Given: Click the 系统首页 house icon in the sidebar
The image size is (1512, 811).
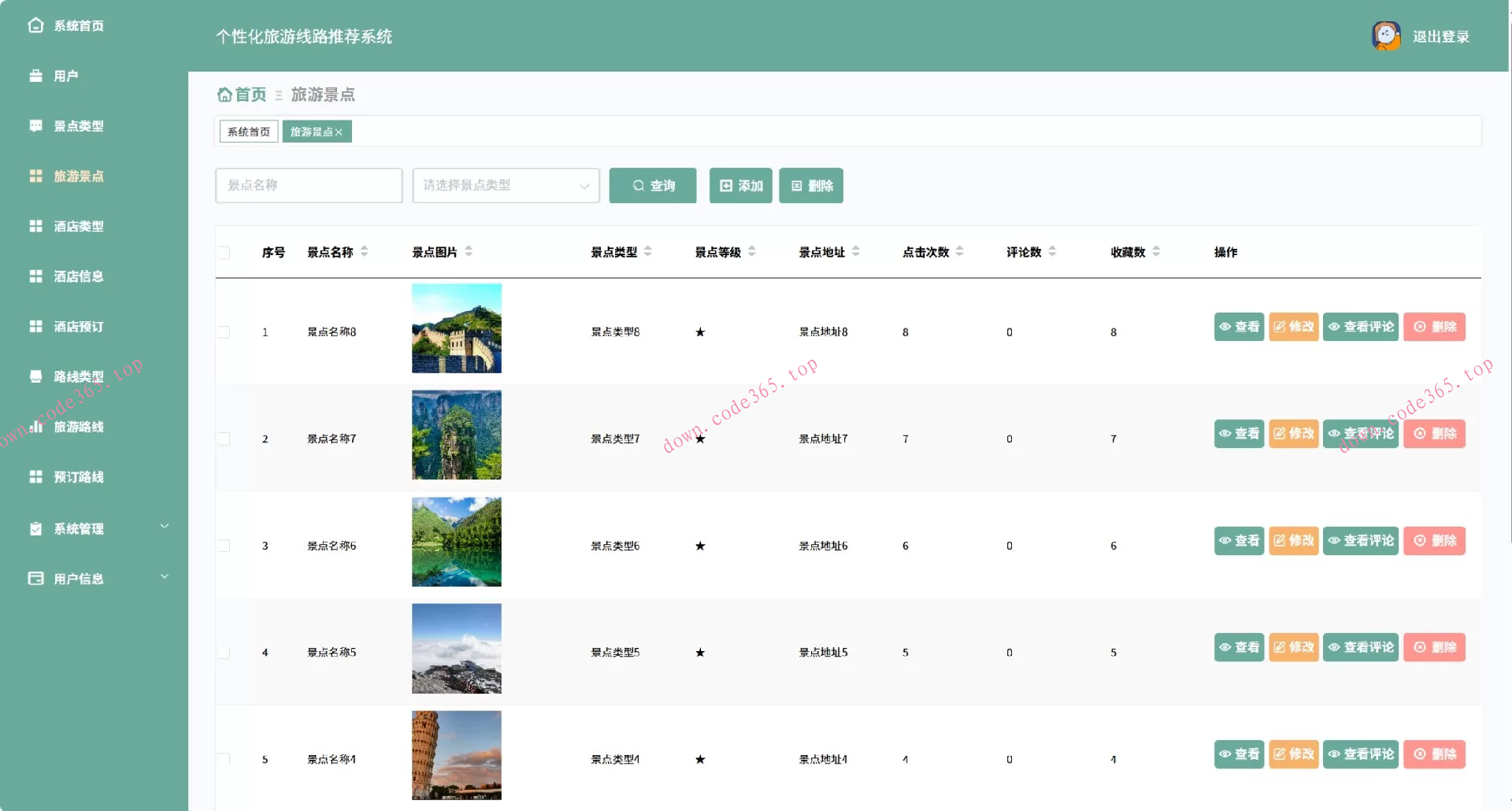Looking at the screenshot, I should point(35,25).
